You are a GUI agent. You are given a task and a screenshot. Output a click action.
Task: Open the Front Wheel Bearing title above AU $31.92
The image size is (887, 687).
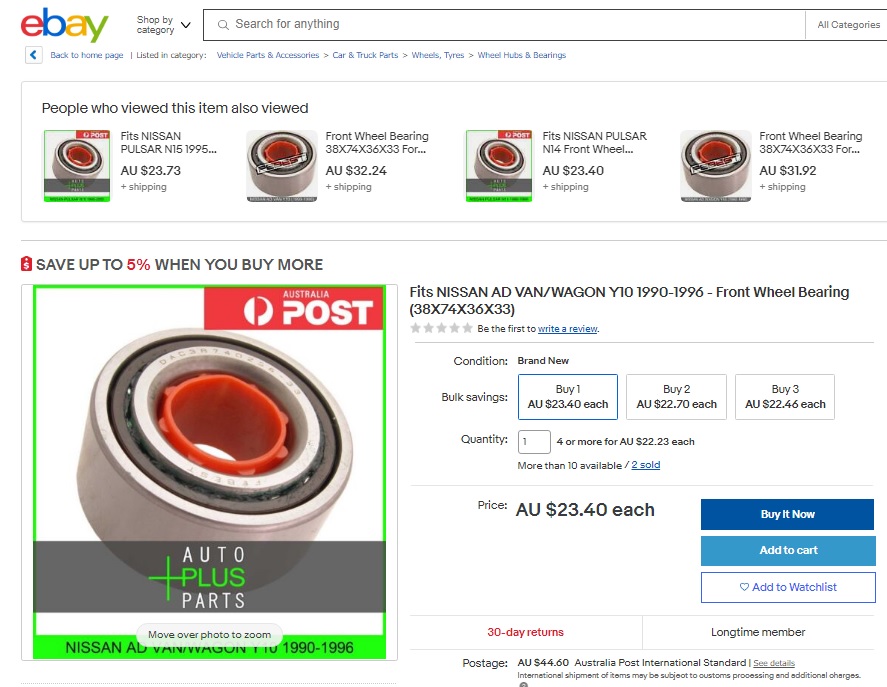coord(811,143)
